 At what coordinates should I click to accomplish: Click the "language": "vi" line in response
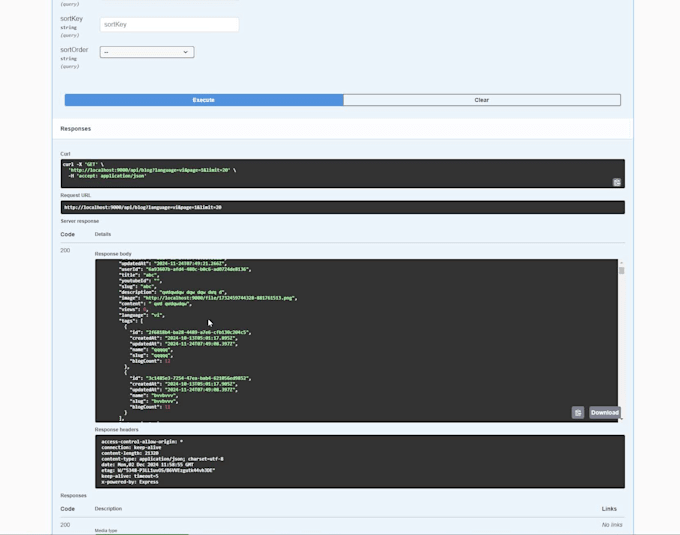tap(142, 315)
